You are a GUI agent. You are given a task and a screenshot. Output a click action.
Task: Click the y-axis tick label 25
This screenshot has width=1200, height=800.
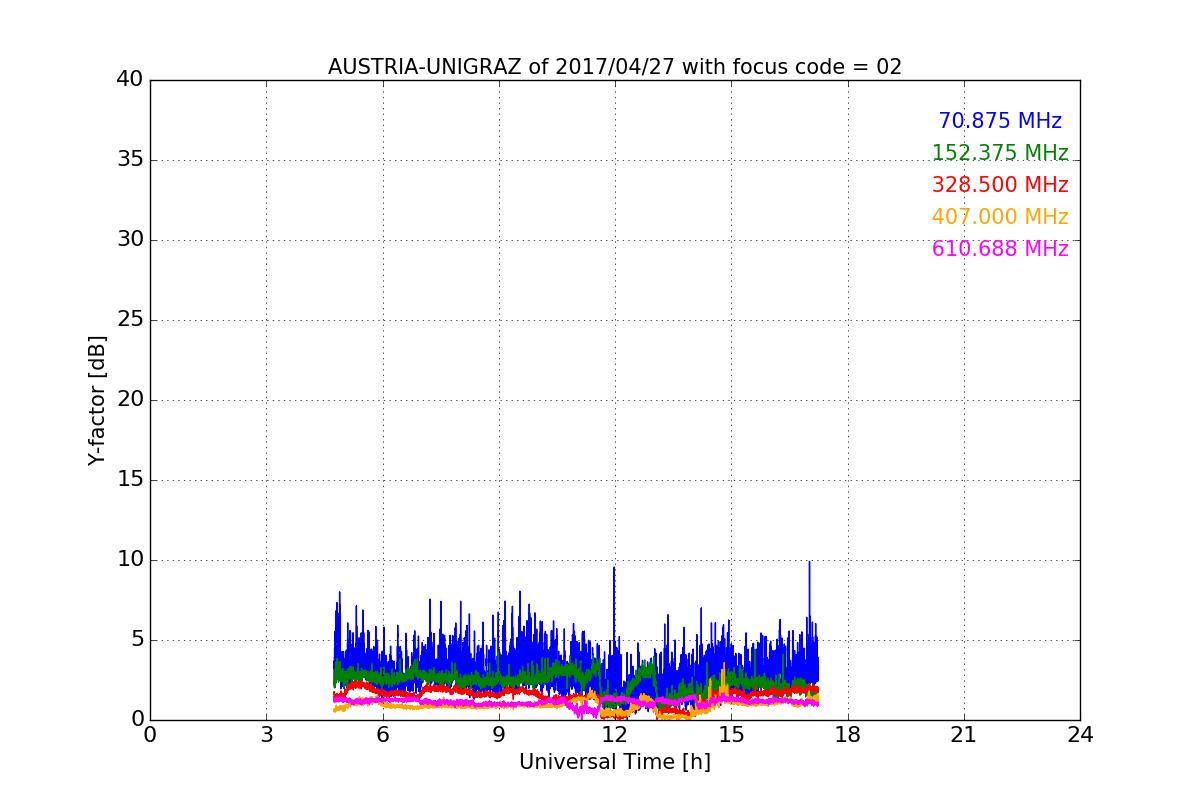click(130, 320)
